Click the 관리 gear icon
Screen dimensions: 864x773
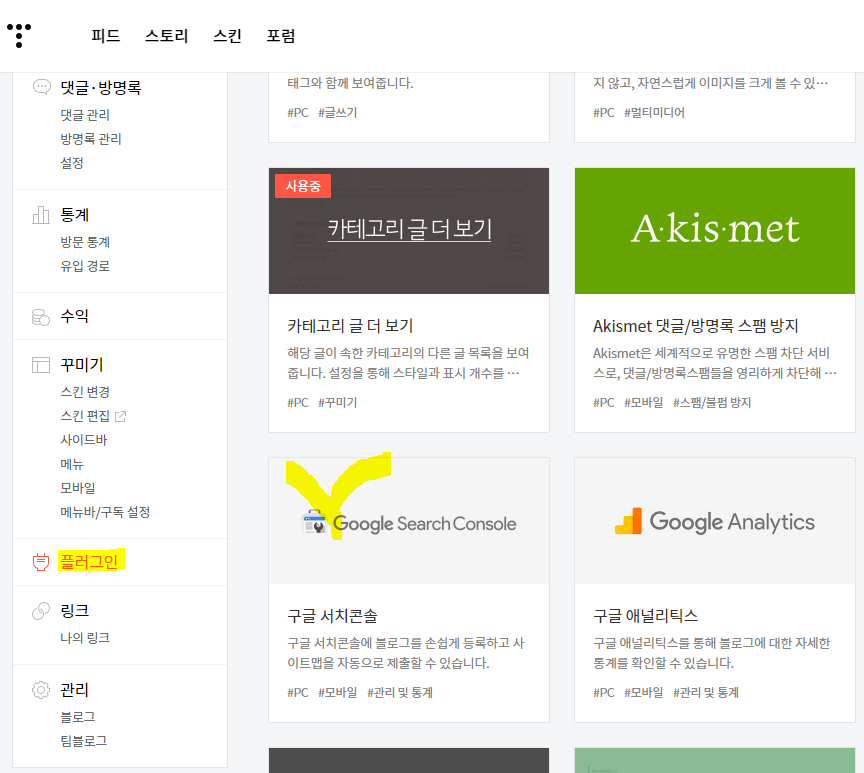click(x=41, y=690)
